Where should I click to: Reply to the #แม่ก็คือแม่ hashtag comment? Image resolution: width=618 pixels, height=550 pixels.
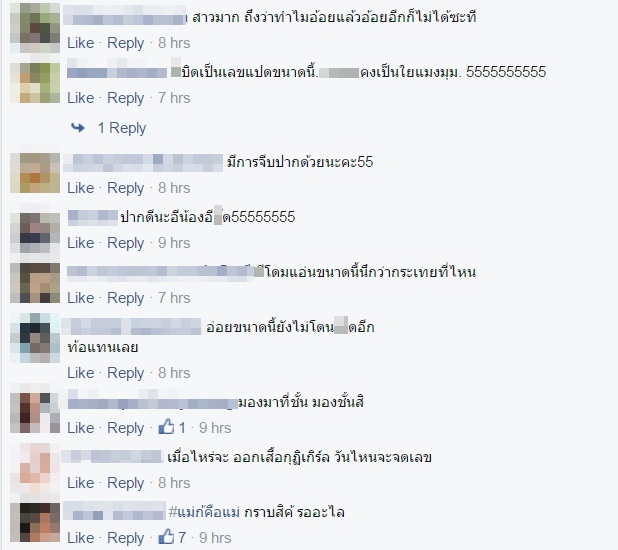click(125, 538)
